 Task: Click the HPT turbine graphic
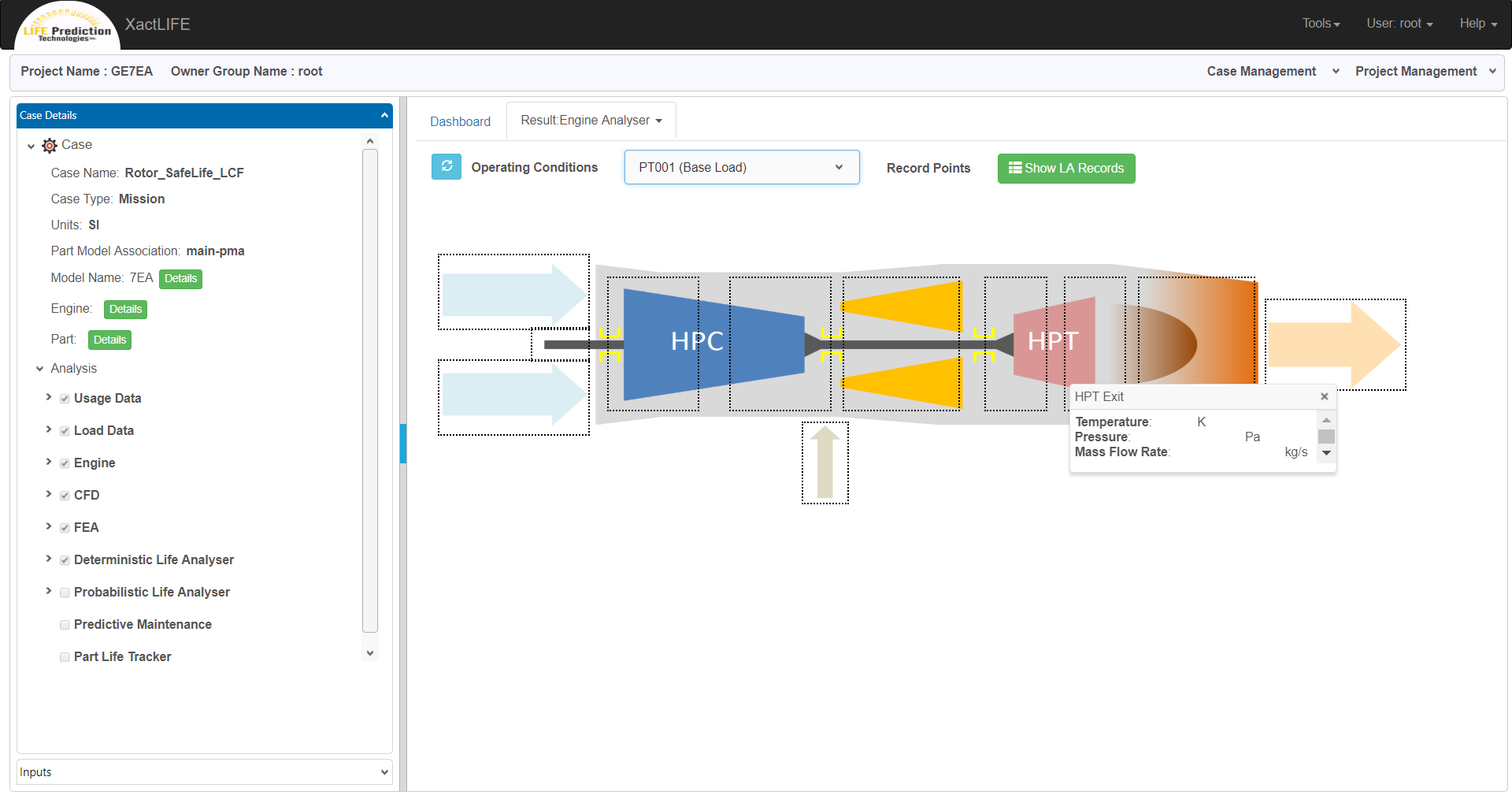coord(1054,341)
